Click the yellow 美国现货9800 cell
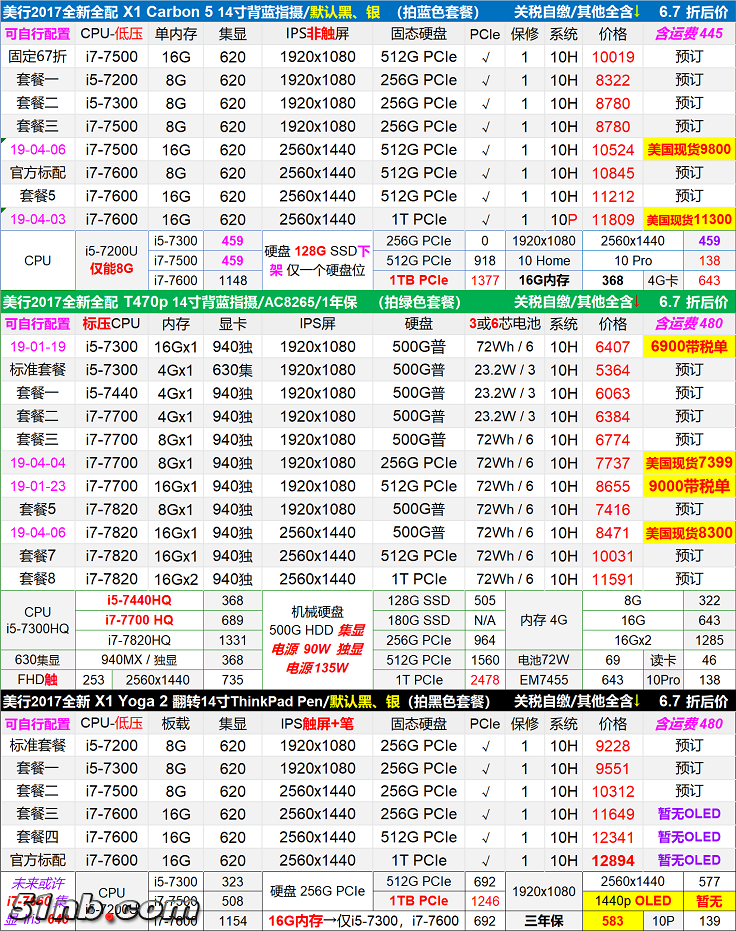This screenshot has width=736, height=931. (688, 150)
